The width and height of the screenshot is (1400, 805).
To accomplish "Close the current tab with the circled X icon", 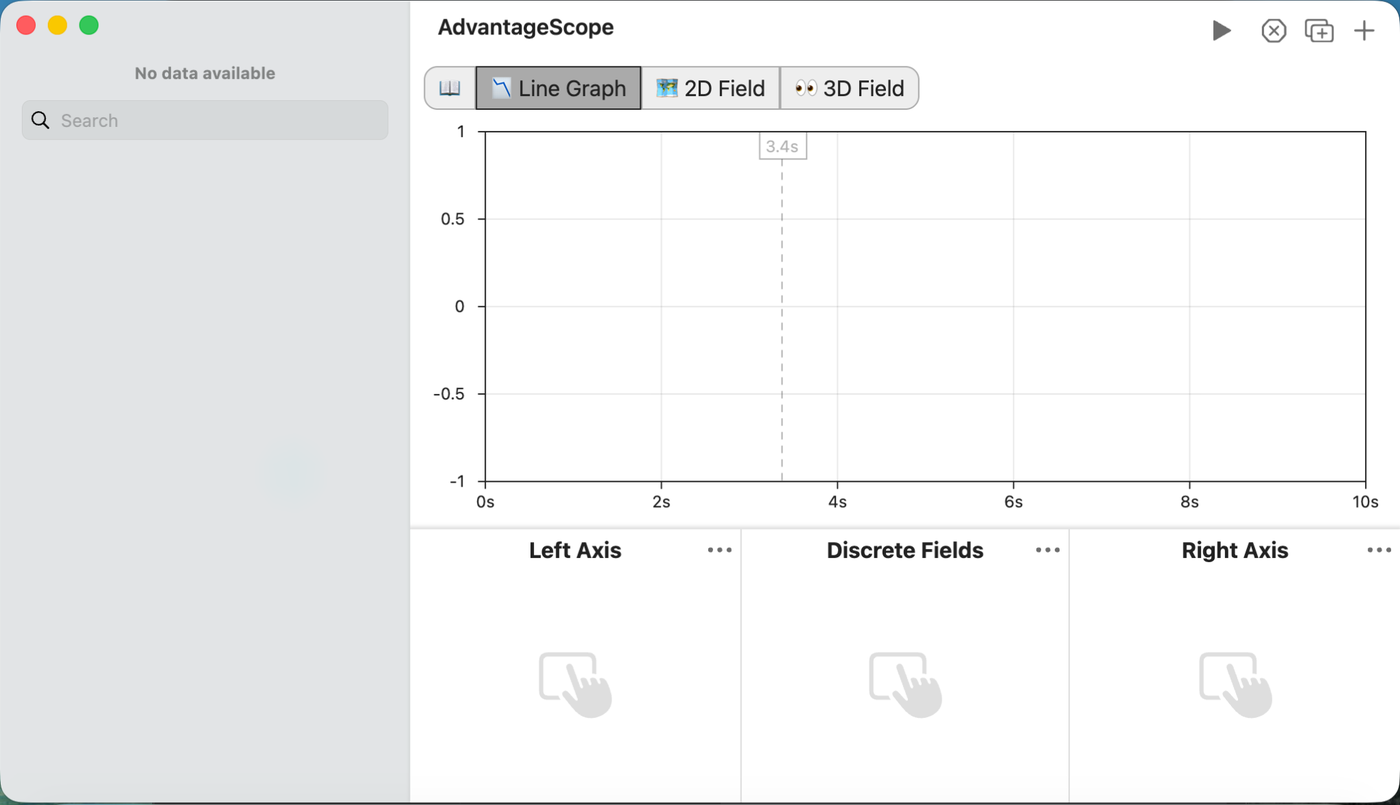I will 1273,31.
